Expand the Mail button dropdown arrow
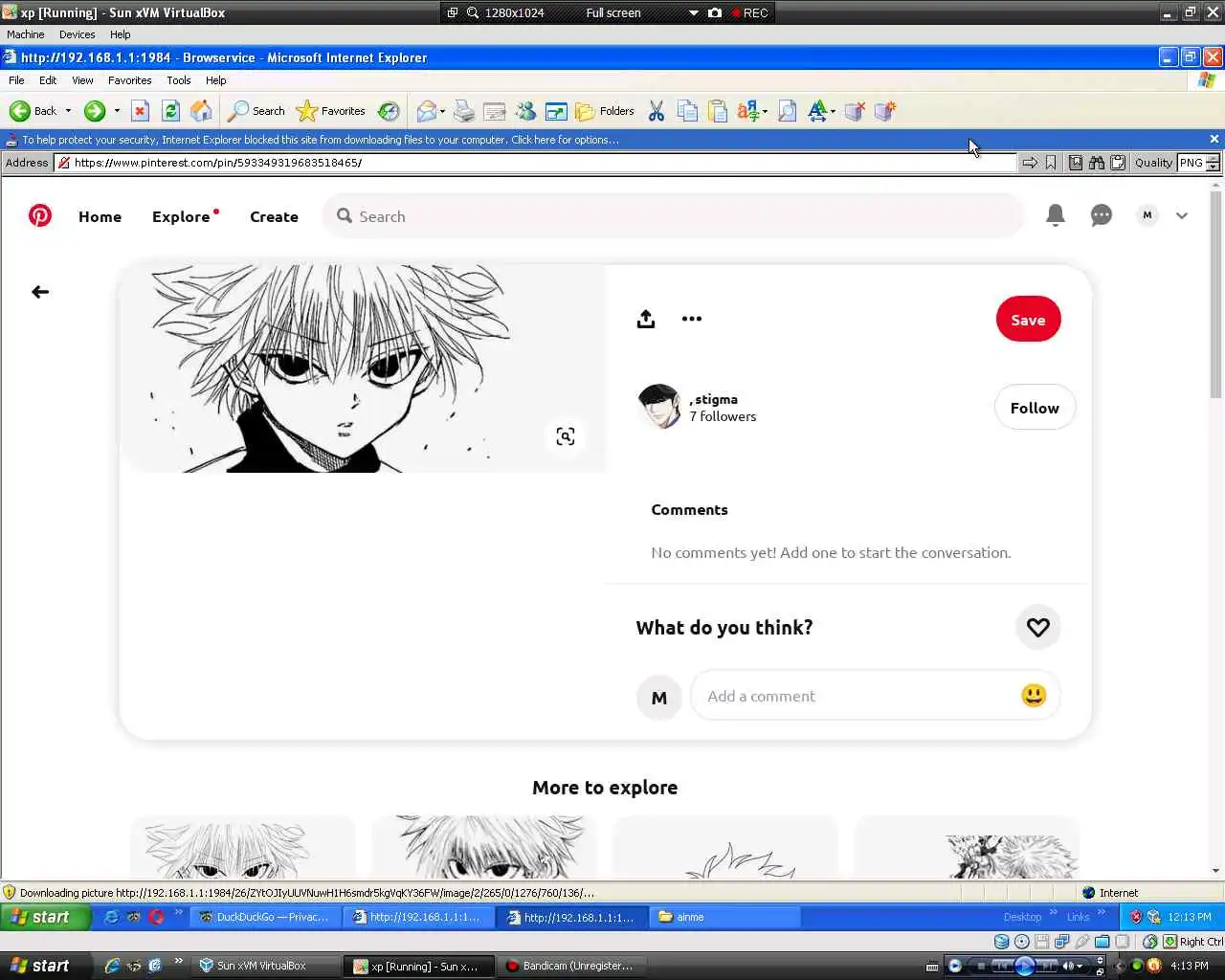 click(x=442, y=112)
